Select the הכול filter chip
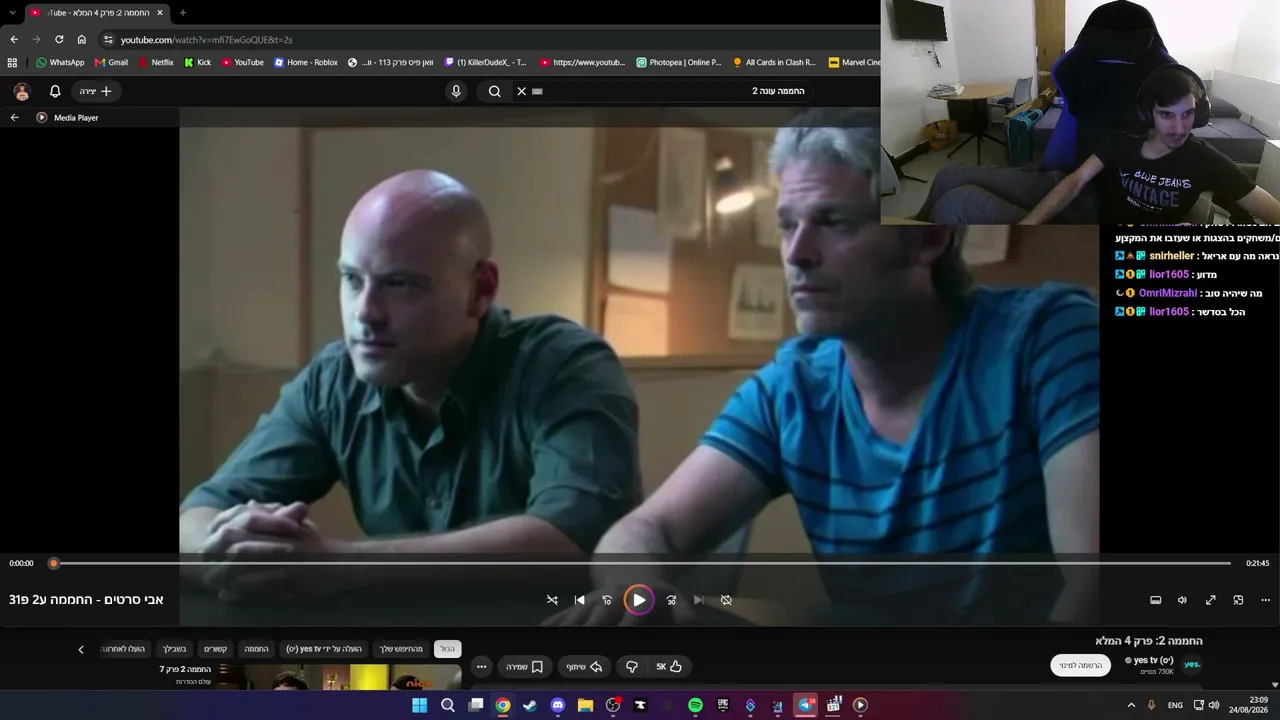 click(447, 649)
